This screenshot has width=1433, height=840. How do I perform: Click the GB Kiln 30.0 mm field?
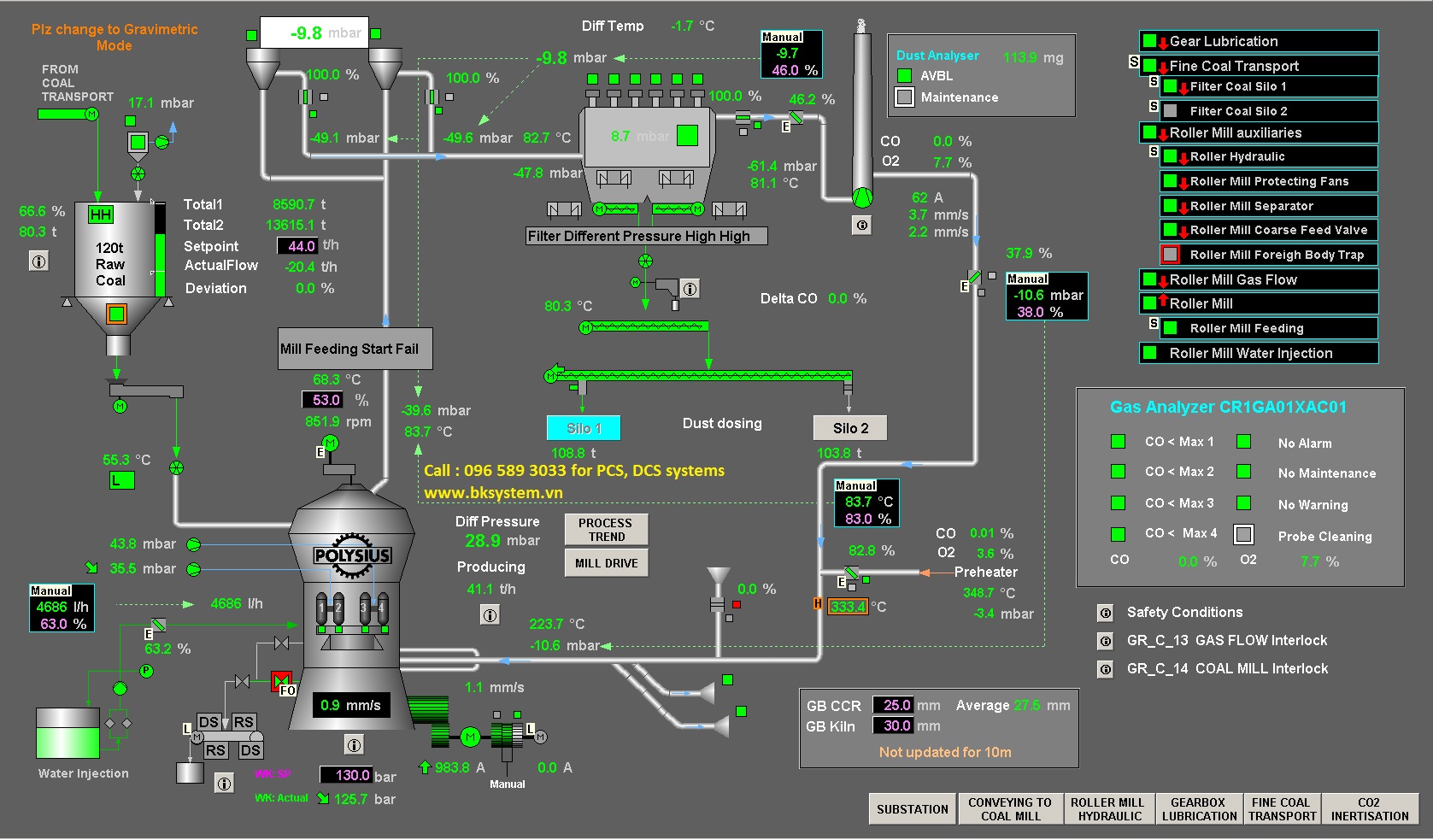tap(893, 725)
